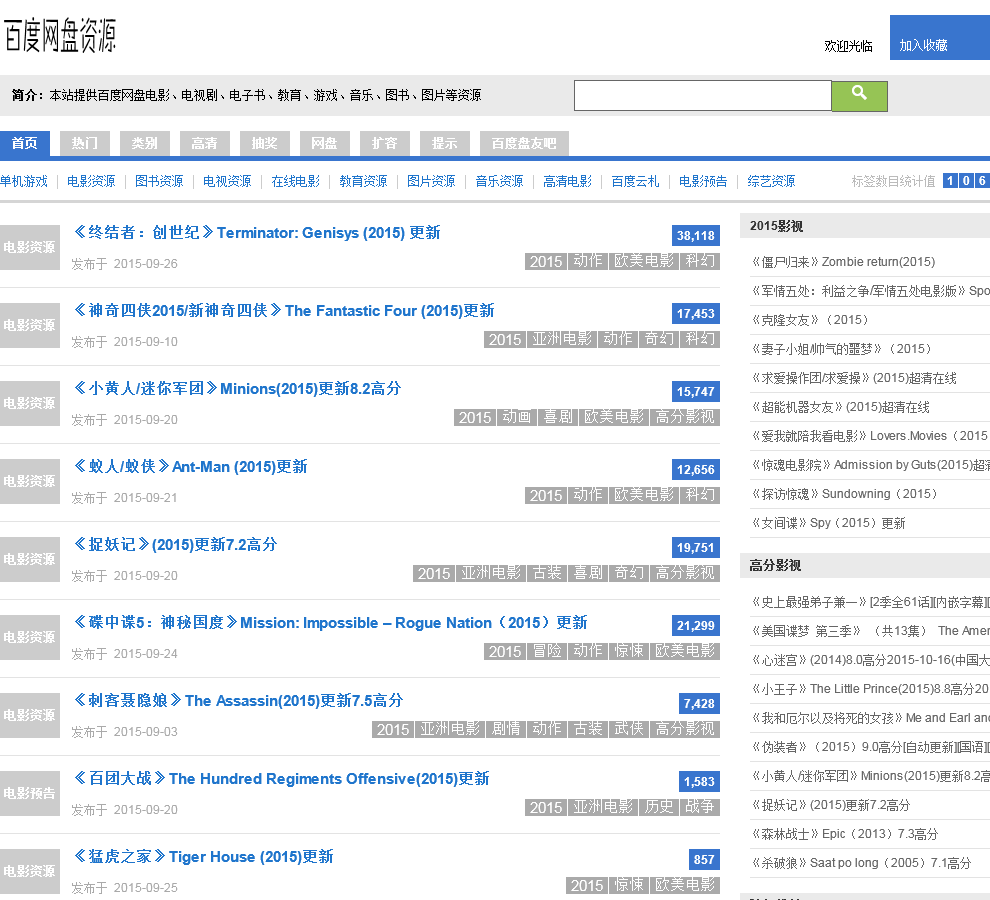Open the 扩容 tab
The width and height of the screenshot is (990, 900).
click(385, 143)
